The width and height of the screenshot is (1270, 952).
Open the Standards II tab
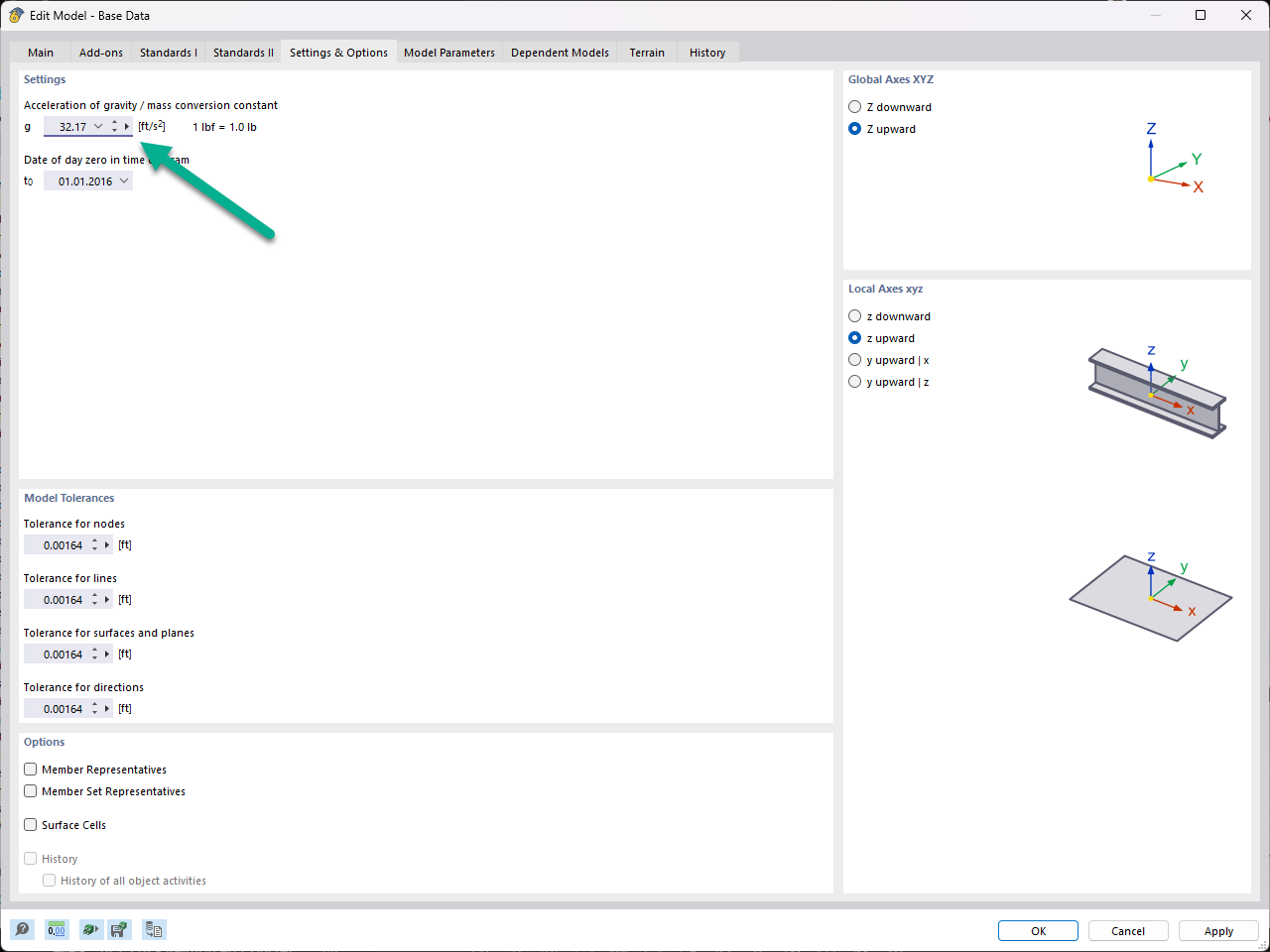click(x=243, y=53)
